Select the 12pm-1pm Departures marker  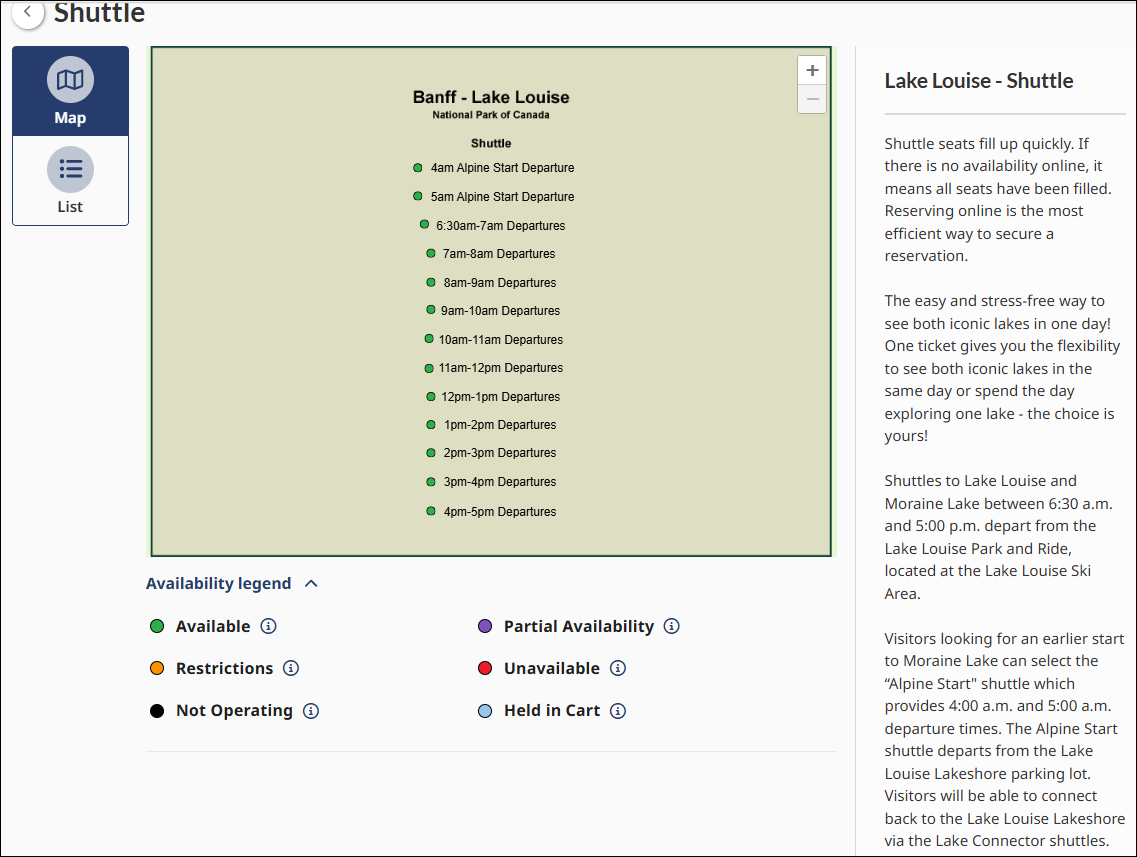click(x=431, y=397)
